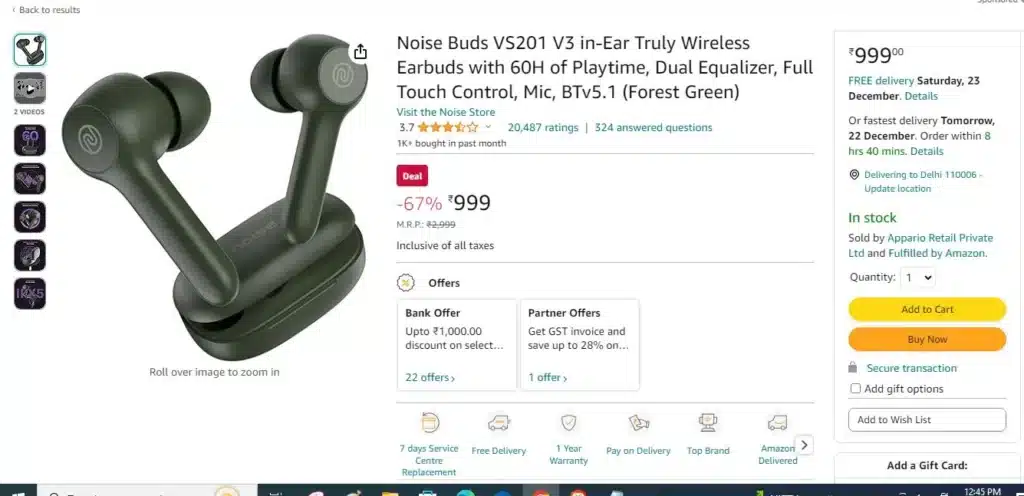The image size is (1024, 496).
Task: Go back to results
Action: 46,10
